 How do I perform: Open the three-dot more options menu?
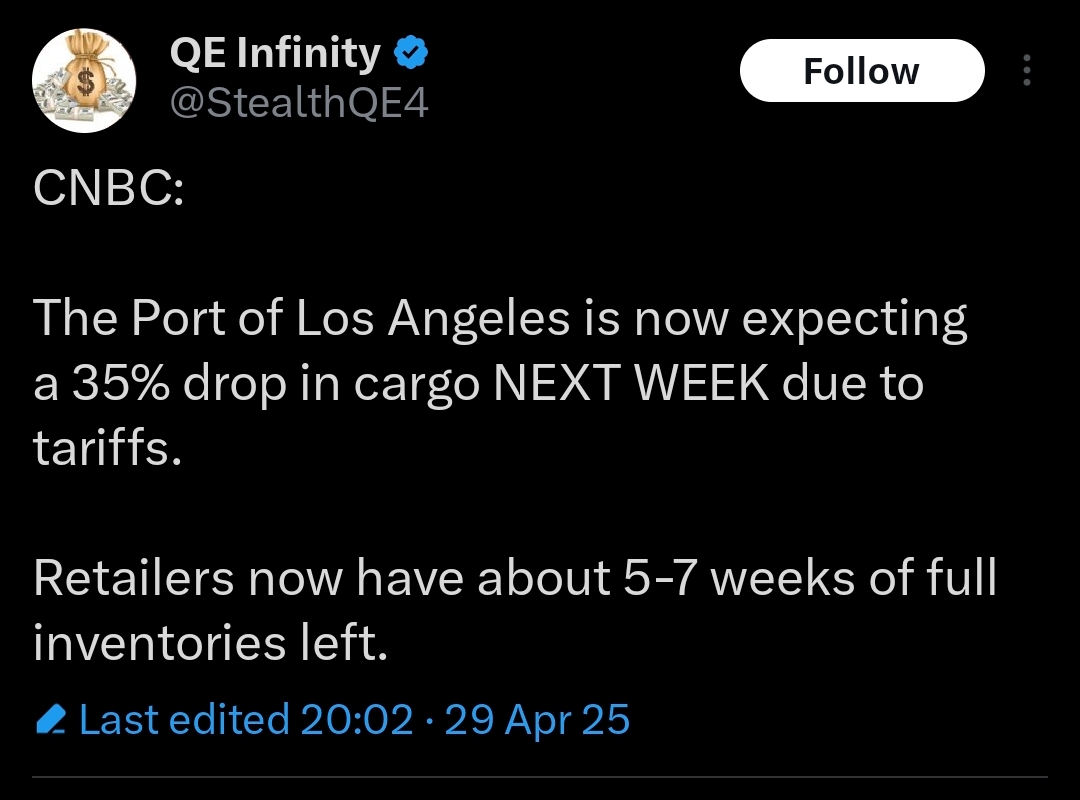(1026, 70)
